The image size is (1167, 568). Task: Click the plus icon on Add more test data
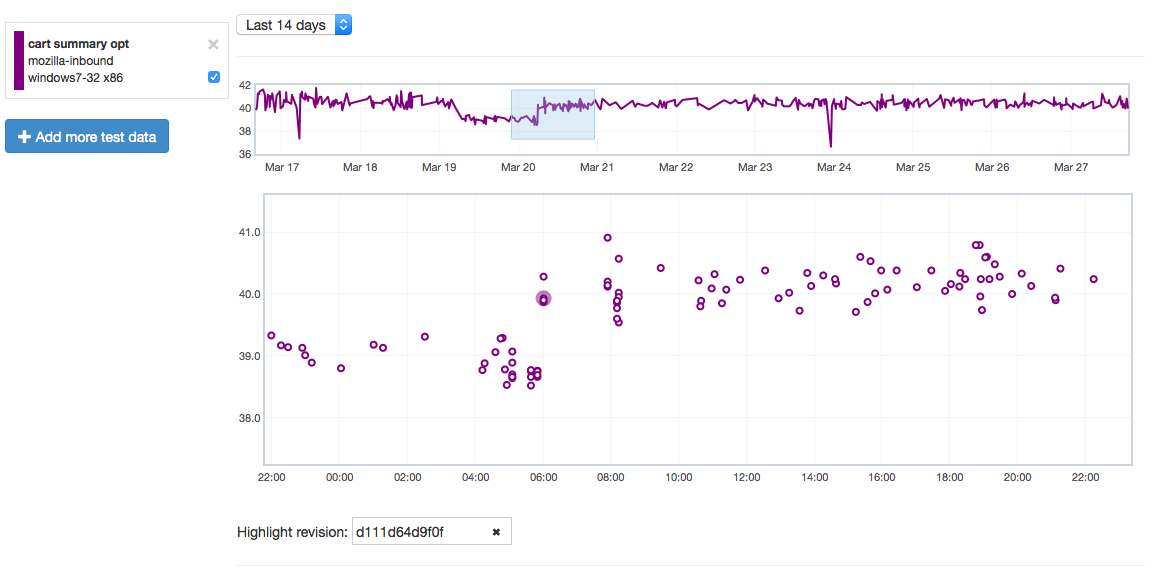click(x=23, y=137)
